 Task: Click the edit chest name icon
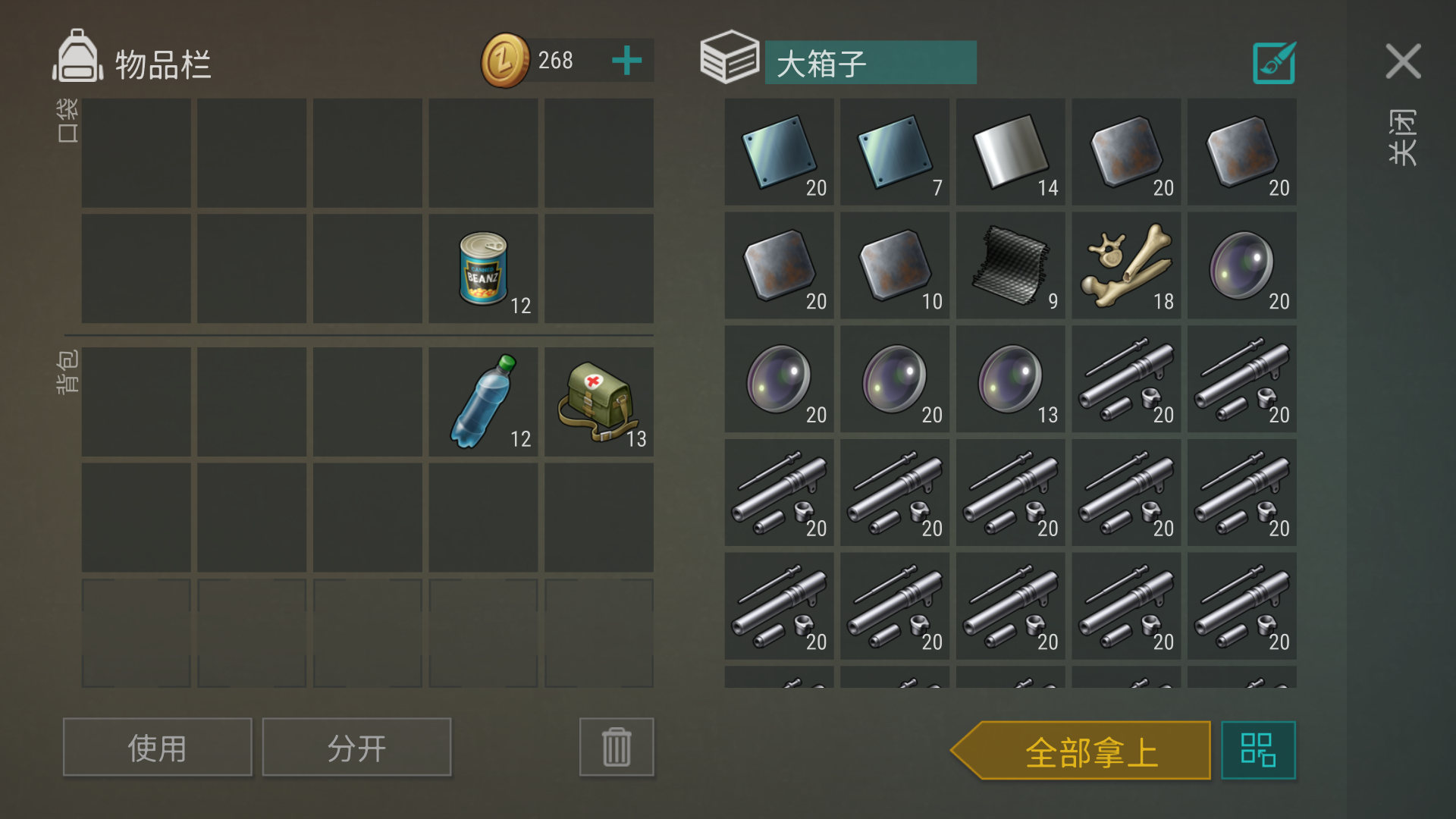1274,62
